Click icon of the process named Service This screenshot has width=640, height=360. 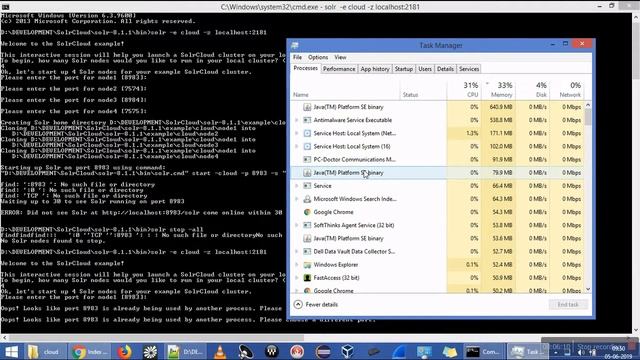coord(307,186)
